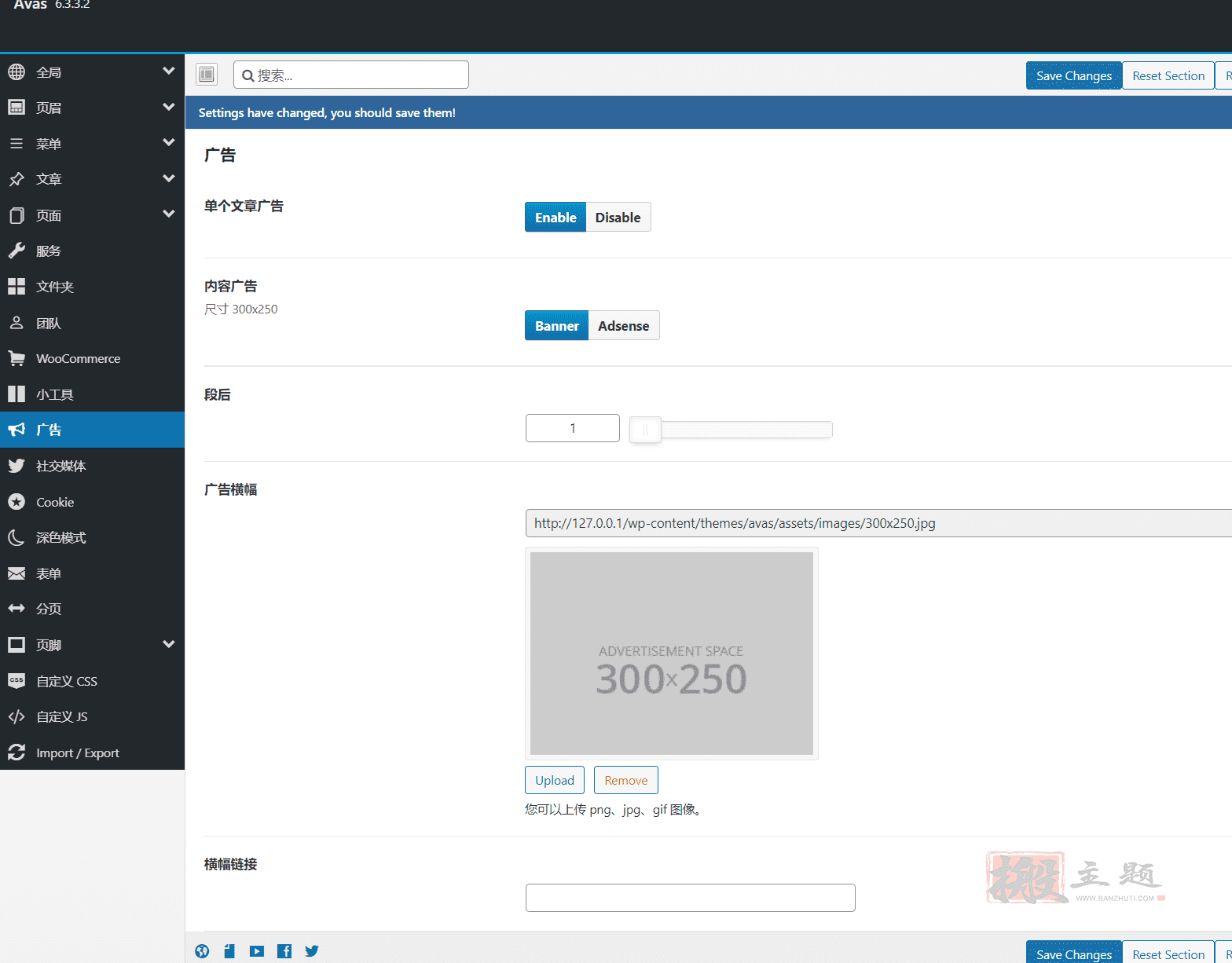Click the moon icon for 深色模式
This screenshot has height=963, width=1232.
pyautogui.click(x=16, y=537)
